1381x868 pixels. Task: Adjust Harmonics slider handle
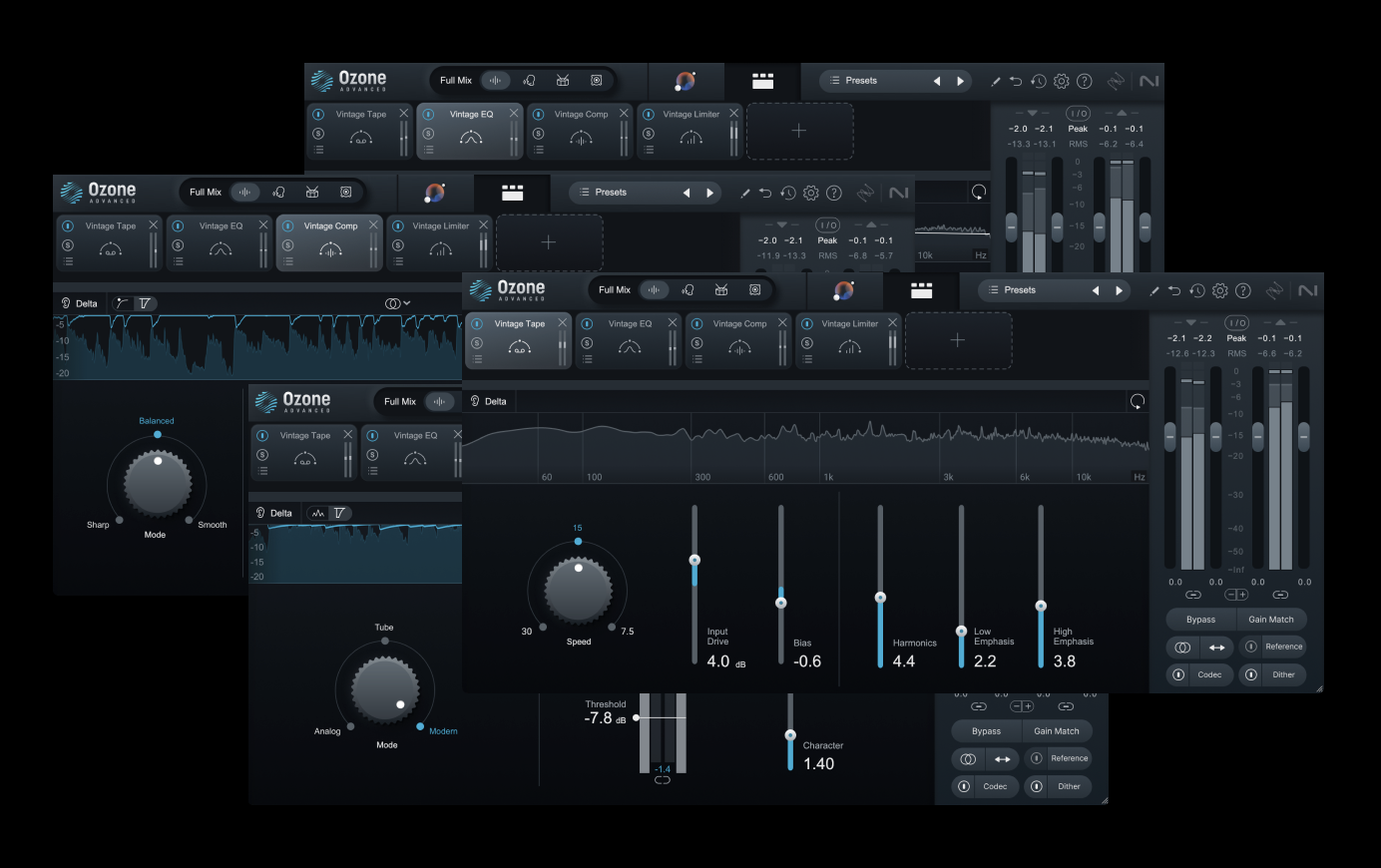point(880,598)
